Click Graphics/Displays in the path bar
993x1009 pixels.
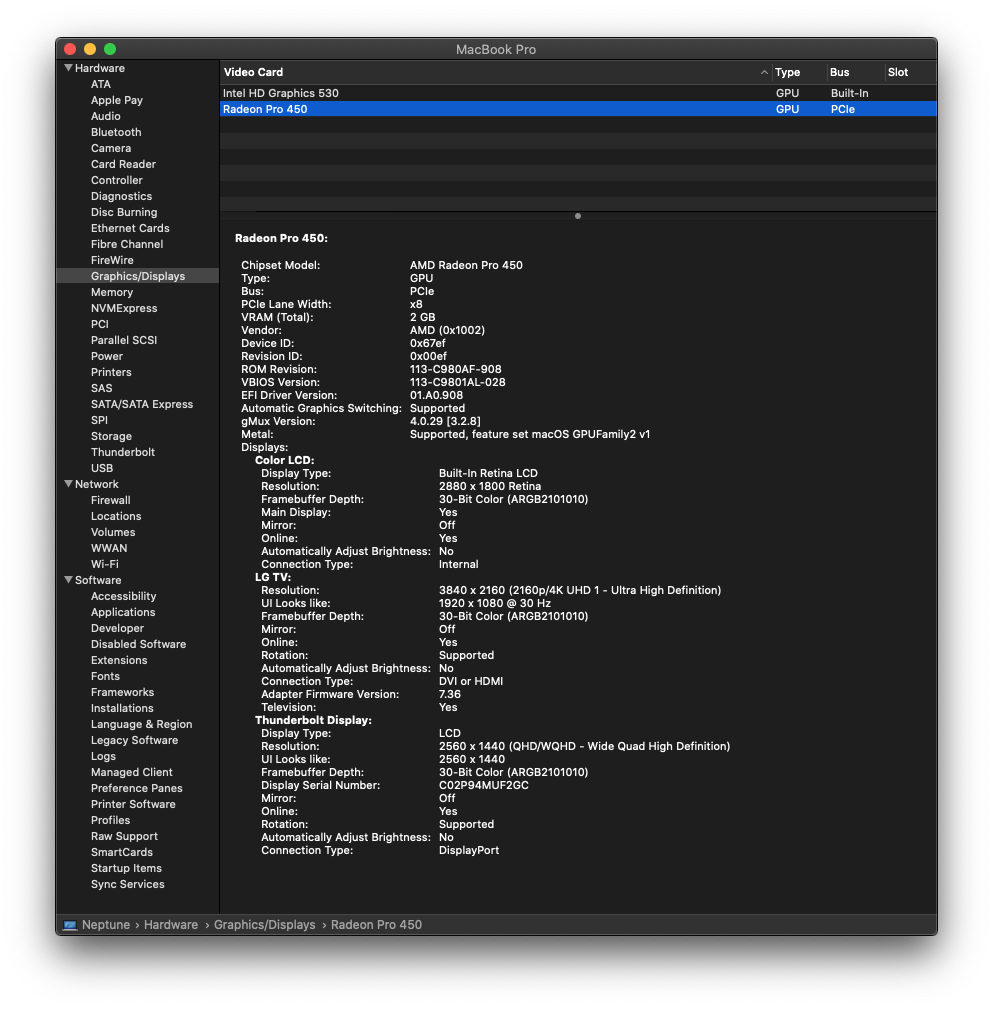point(264,925)
